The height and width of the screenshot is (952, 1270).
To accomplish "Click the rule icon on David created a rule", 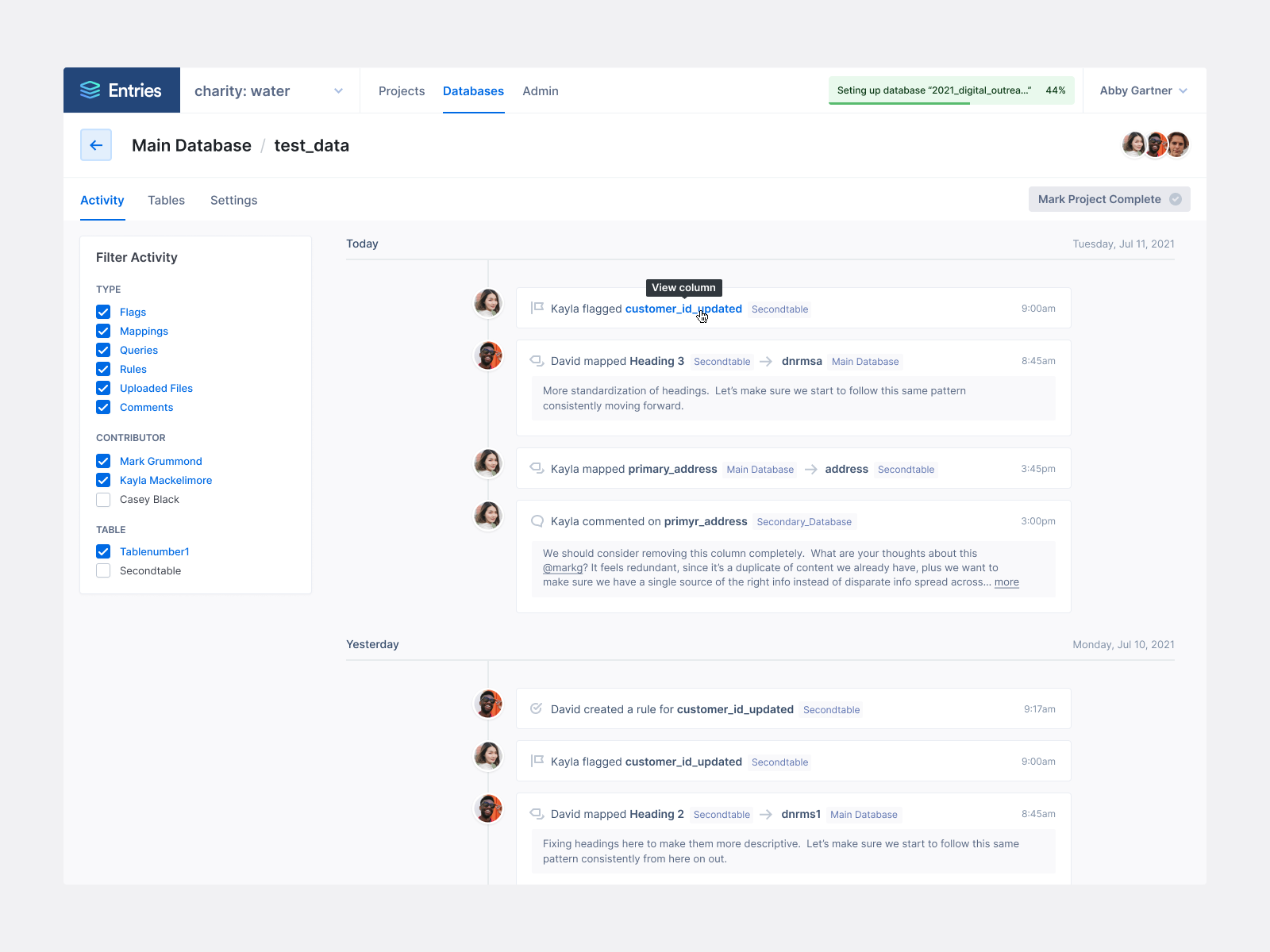I will [x=537, y=708].
